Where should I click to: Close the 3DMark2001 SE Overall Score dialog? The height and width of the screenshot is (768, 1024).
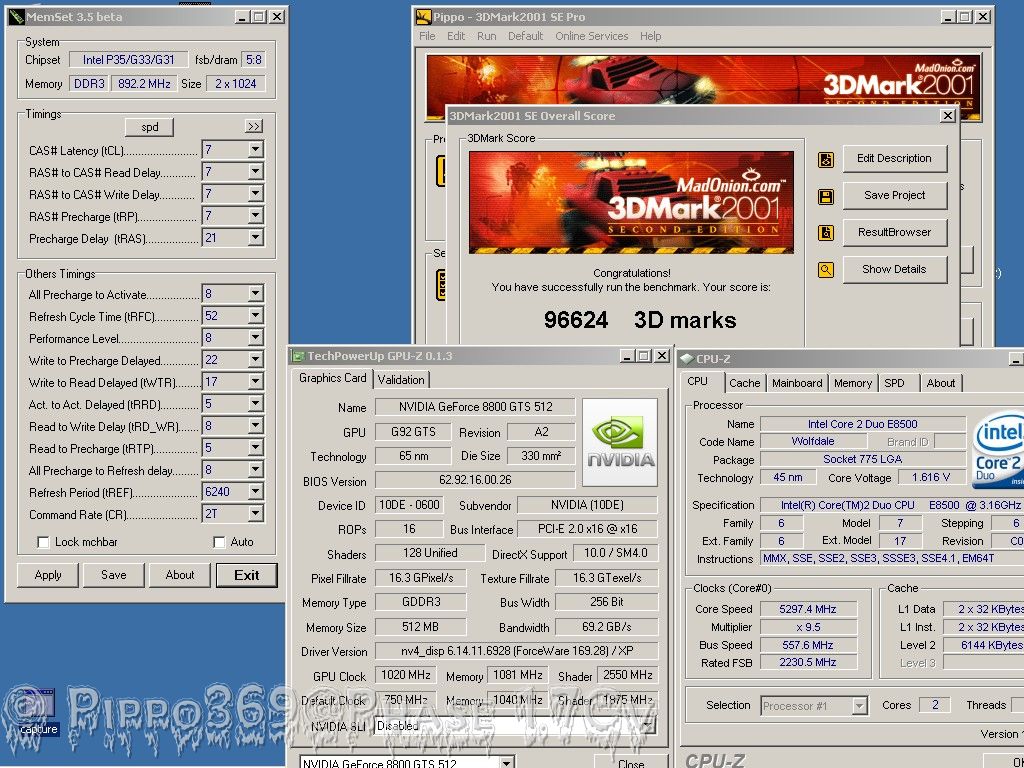tap(947, 116)
